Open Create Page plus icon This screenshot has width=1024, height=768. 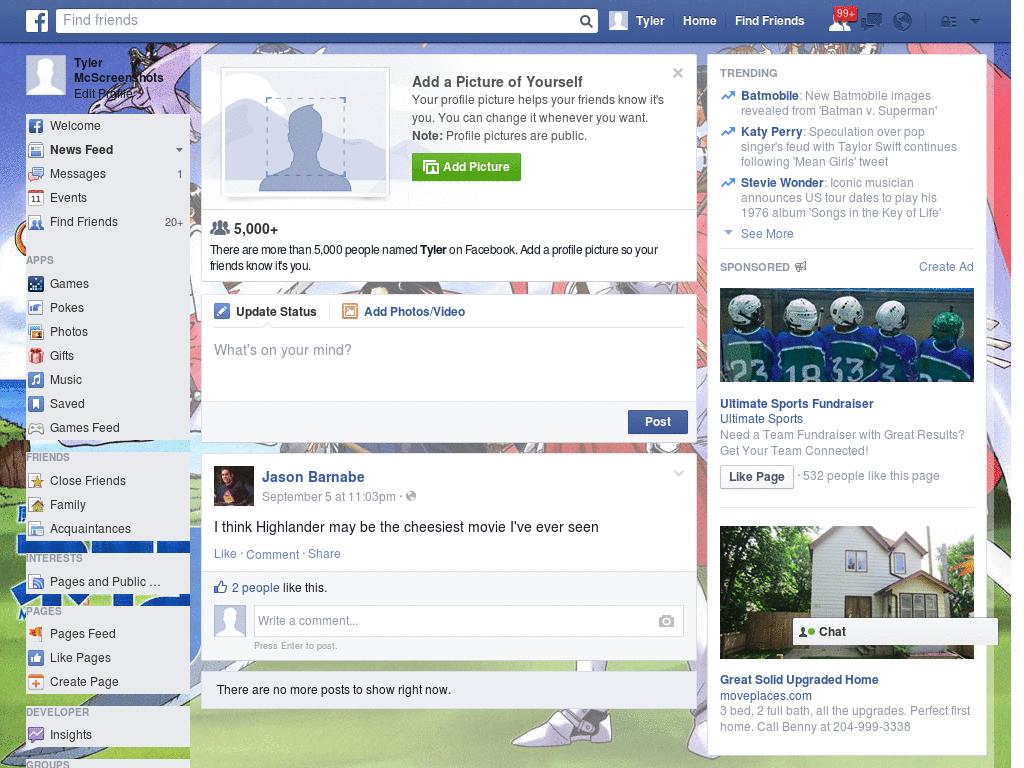(x=36, y=682)
